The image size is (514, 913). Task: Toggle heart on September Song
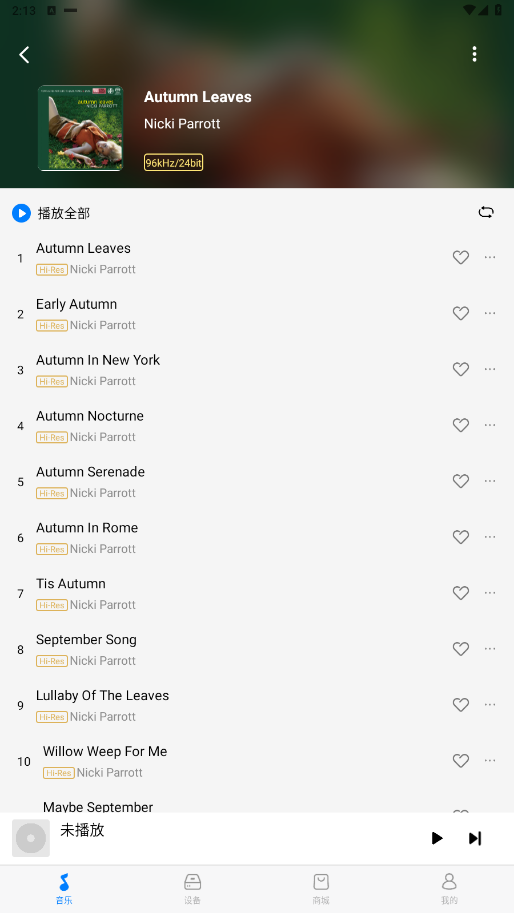click(460, 649)
